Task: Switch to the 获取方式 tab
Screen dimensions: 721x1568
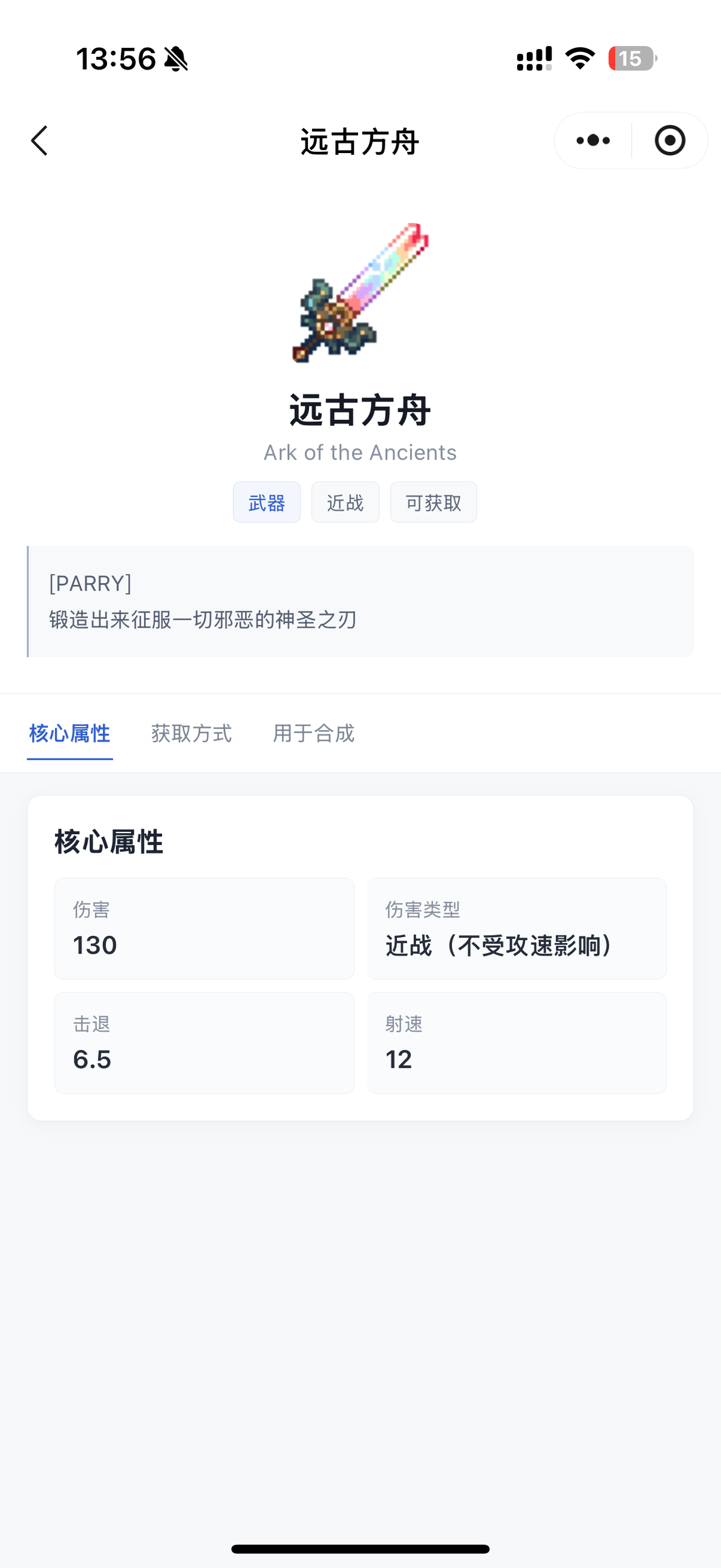Action: point(191,733)
